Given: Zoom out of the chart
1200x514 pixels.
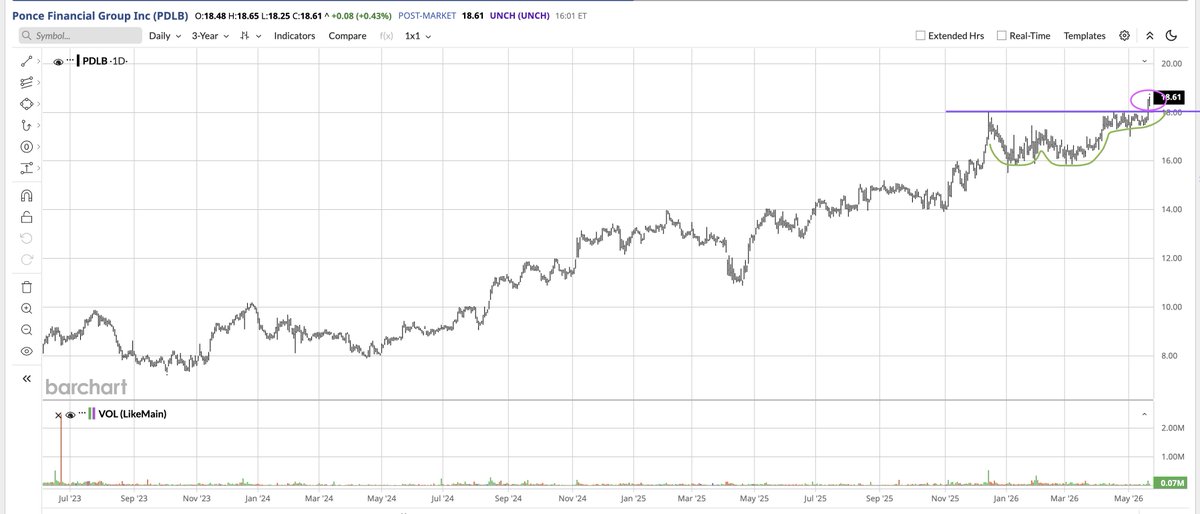Looking at the screenshot, I should [26, 331].
